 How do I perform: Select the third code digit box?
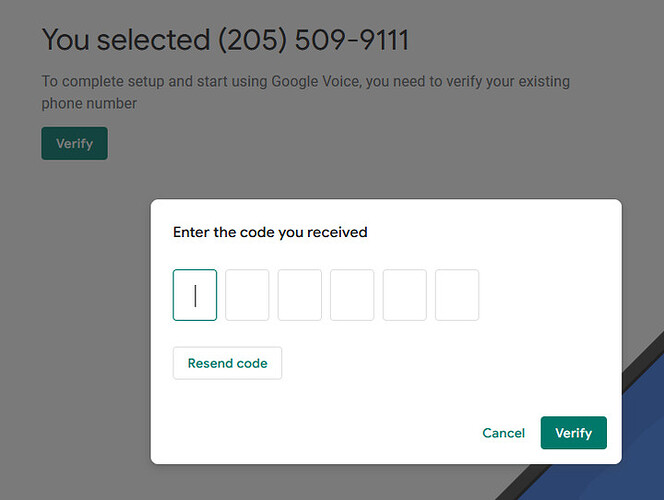[x=300, y=295]
